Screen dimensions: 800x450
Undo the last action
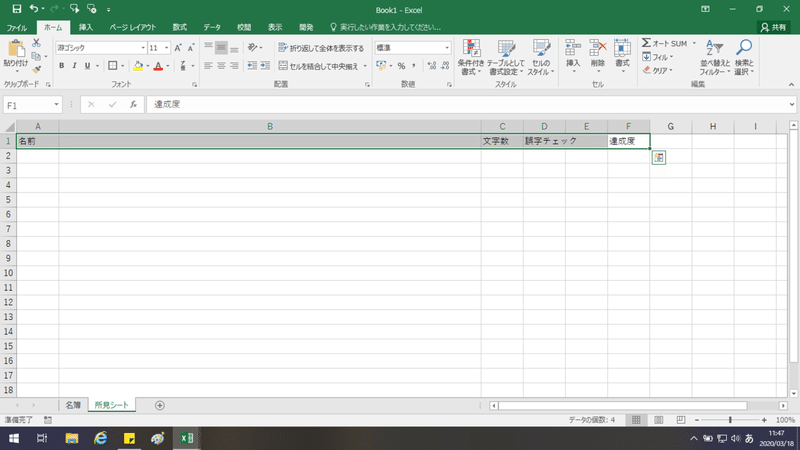click(x=34, y=9)
